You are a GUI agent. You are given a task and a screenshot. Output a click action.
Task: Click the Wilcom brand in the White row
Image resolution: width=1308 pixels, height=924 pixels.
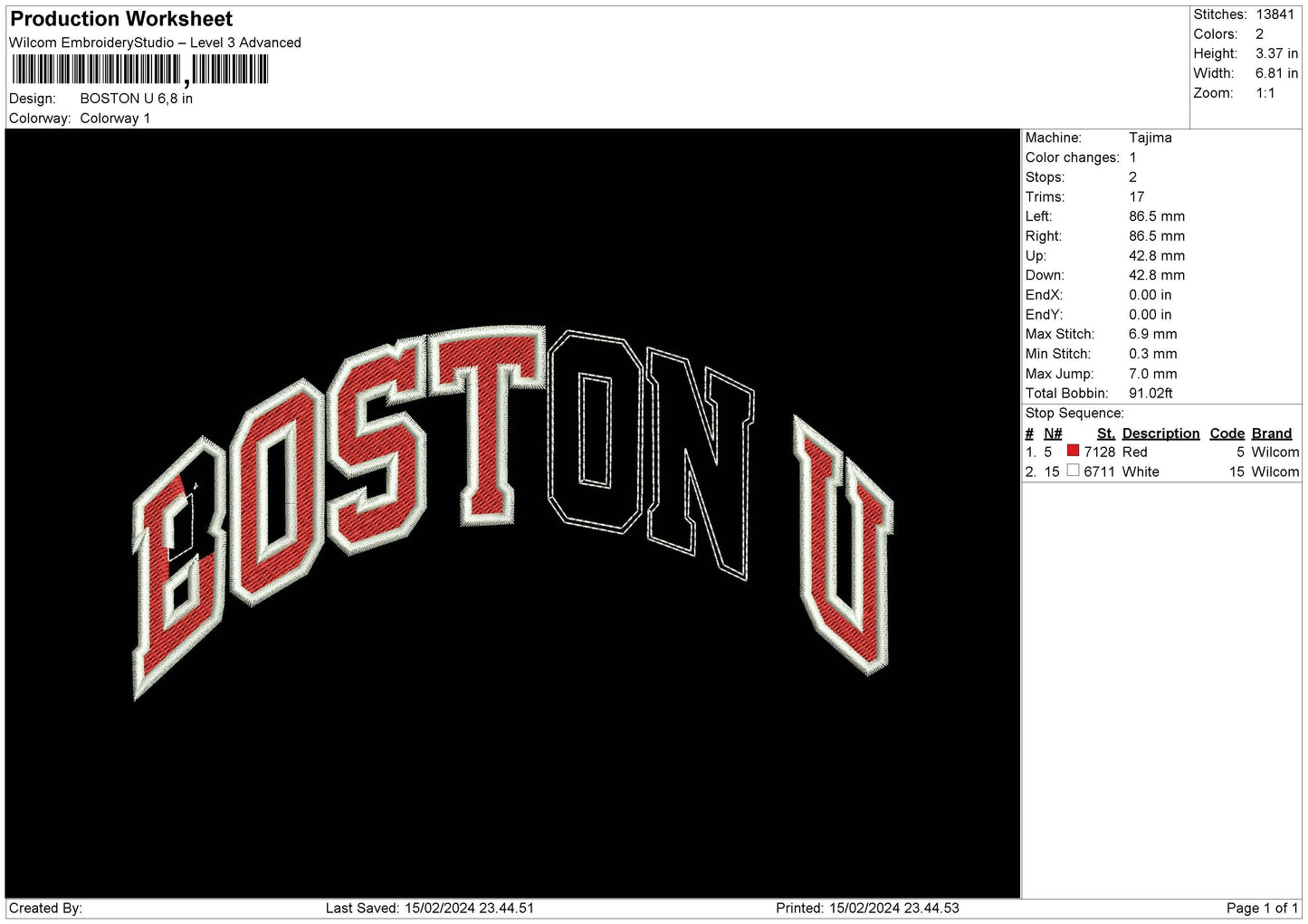[1275, 472]
